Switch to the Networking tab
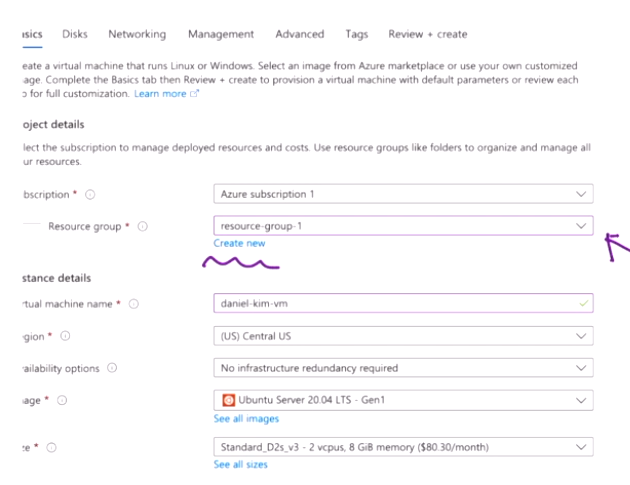Image resolution: width=630 pixels, height=485 pixels. click(x=137, y=34)
